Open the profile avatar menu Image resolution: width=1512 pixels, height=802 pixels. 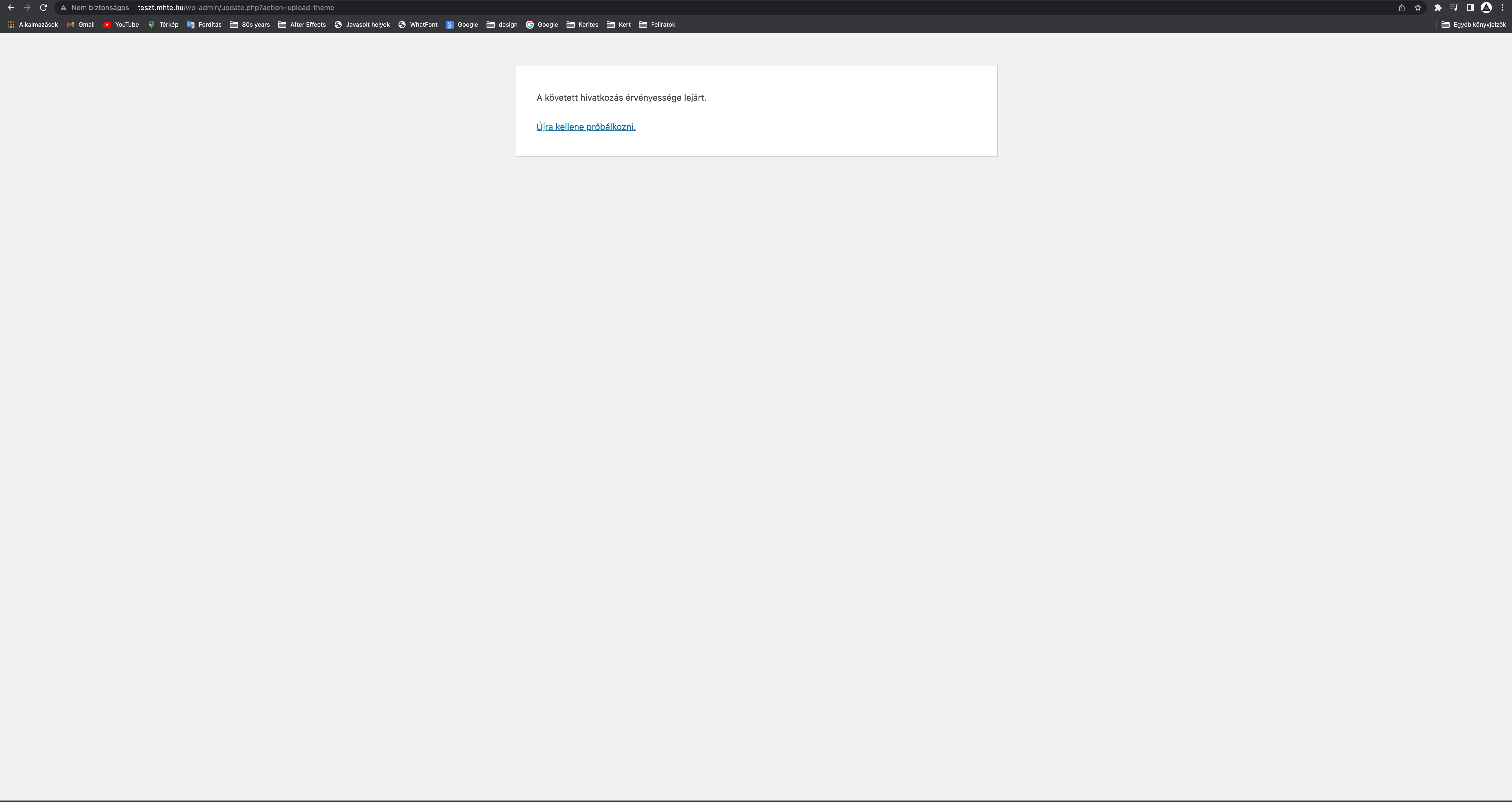click(x=1486, y=8)
